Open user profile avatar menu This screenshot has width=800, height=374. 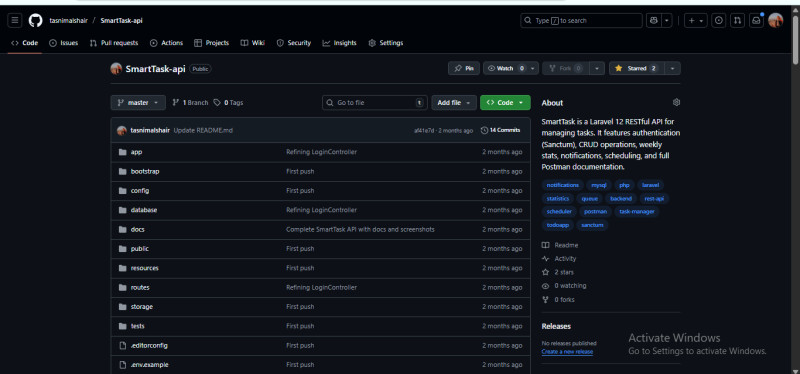(775, 20)
